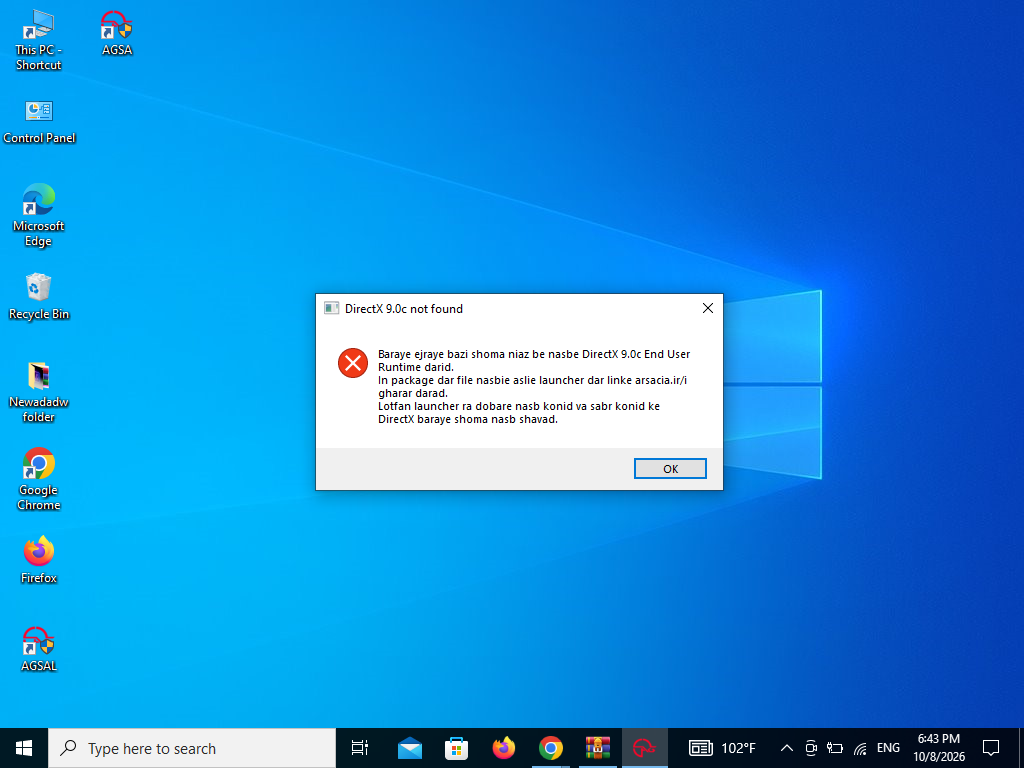Click the red error icon in dialog
1024x768 pixels.
tap(353, 362)
